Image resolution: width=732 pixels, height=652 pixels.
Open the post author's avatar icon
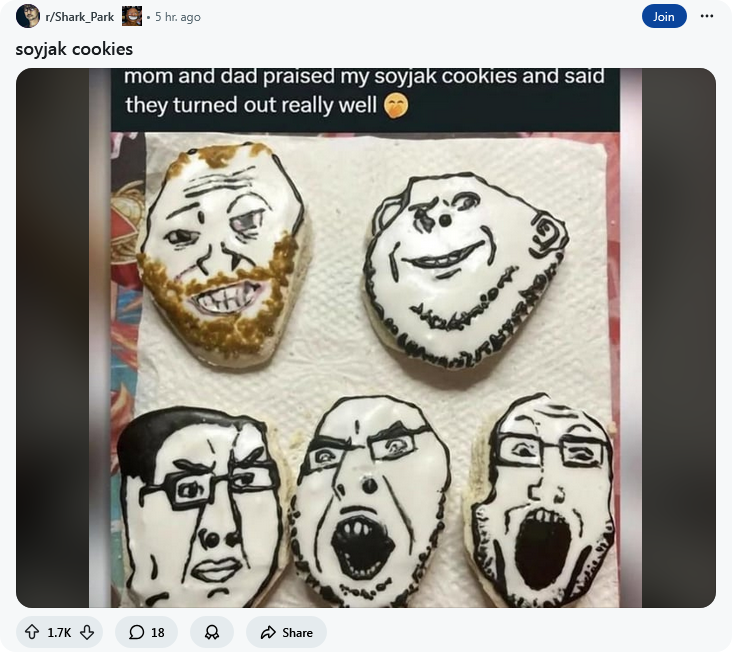[132, 16]
